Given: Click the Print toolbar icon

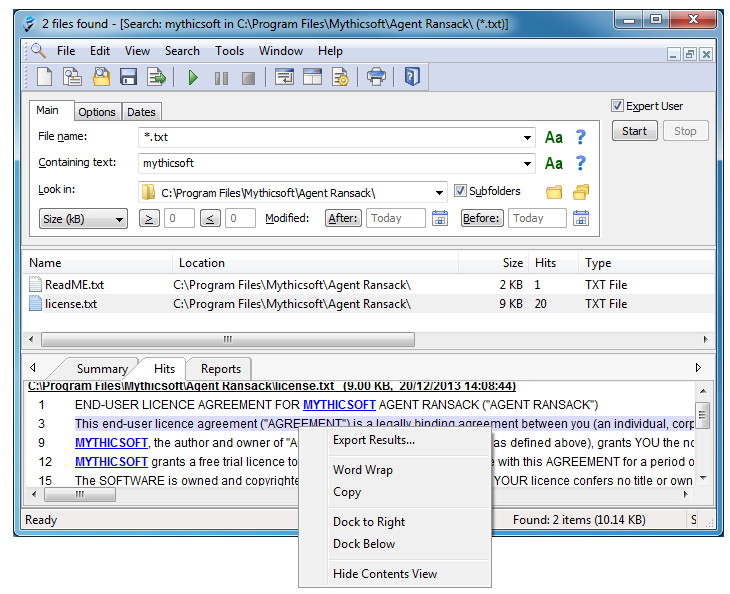Looking at the screenshot, I should (x=376, y=76).
